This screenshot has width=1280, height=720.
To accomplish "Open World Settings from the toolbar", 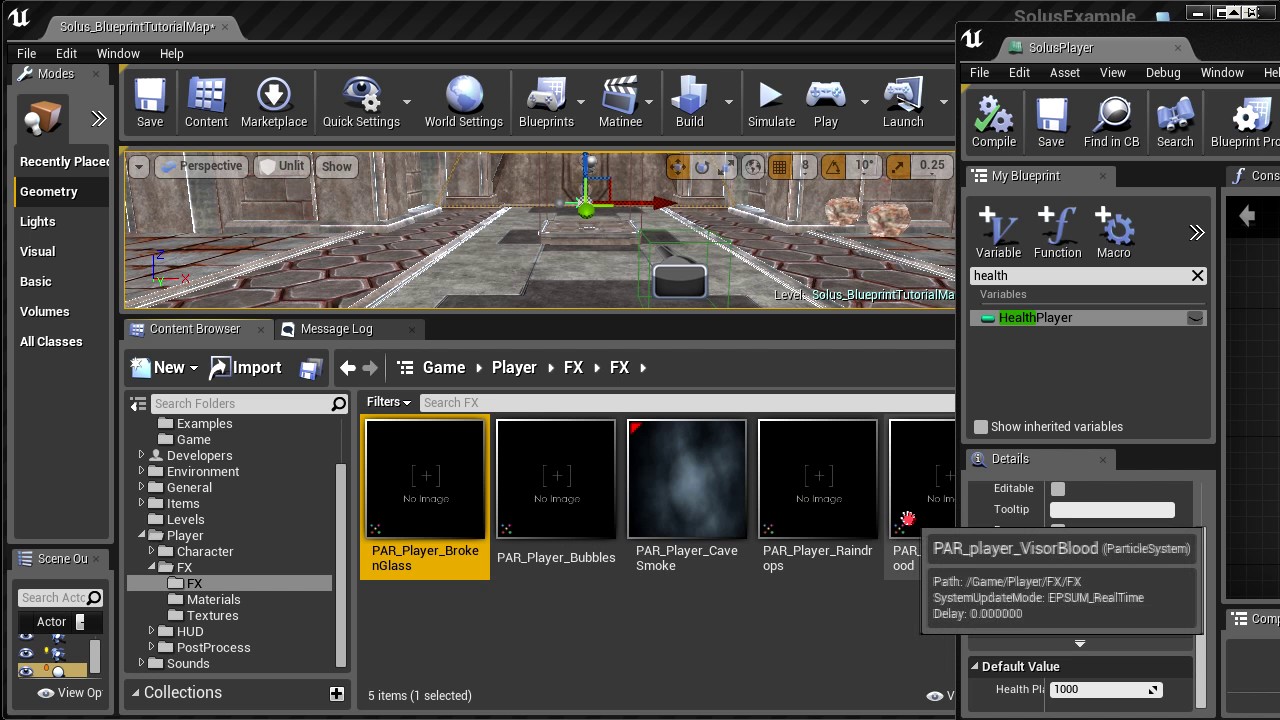I will (x=464, y=102).
